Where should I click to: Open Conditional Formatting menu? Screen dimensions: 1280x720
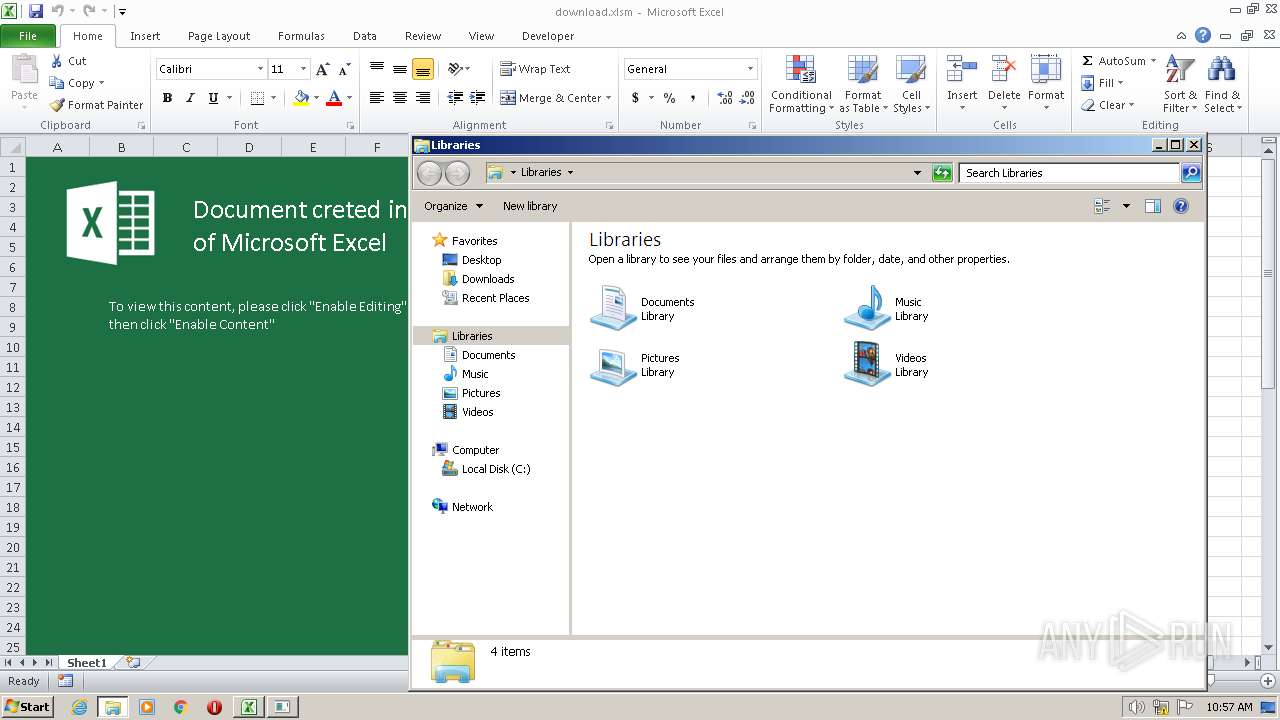click(800, 85)
